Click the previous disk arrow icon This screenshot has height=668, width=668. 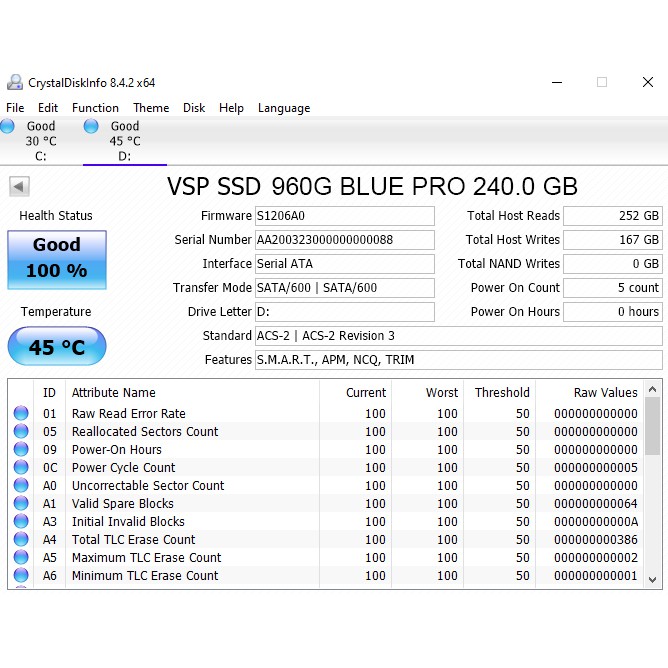coord(19,186)
